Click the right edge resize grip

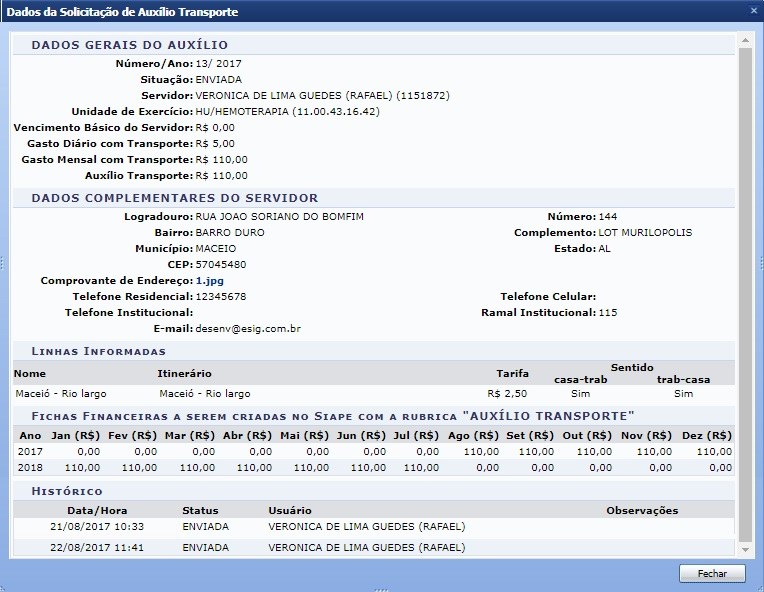[x=760, y=262]
